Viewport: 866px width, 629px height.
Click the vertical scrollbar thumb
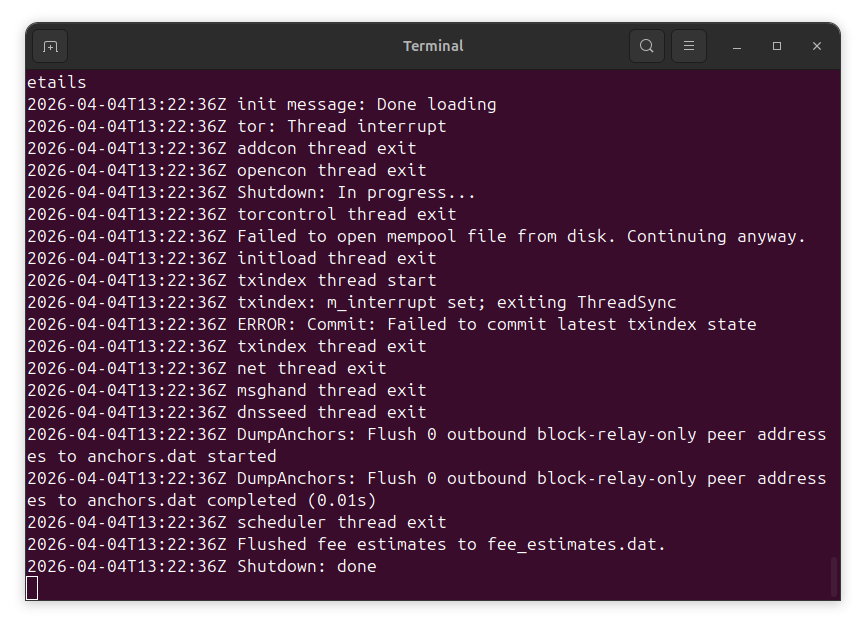pyautogui.click(x=834, y=576)
